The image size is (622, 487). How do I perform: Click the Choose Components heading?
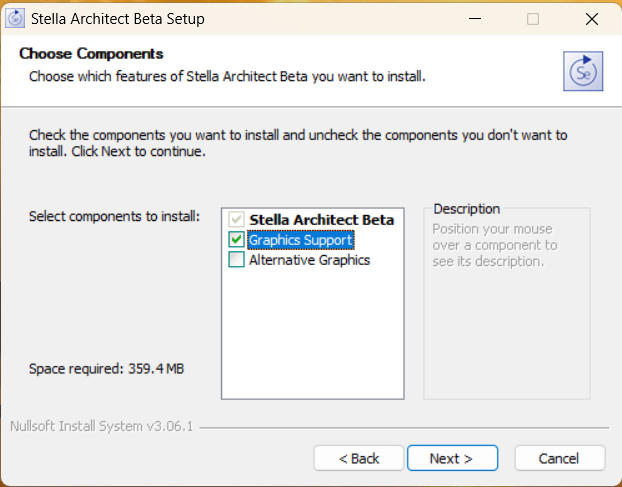coord(91,54)
